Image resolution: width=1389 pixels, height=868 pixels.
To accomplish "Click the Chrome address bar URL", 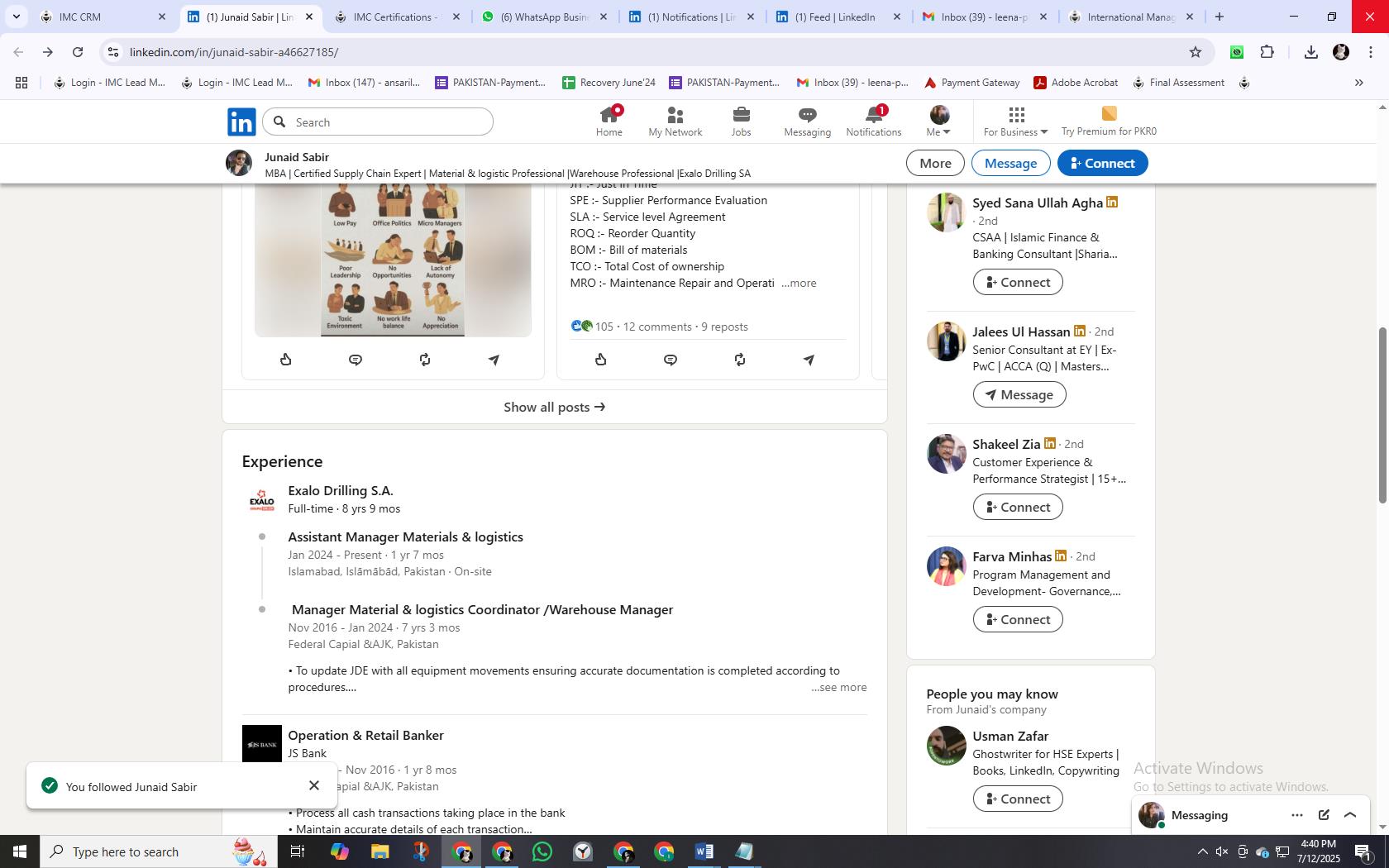I will 234,52.
